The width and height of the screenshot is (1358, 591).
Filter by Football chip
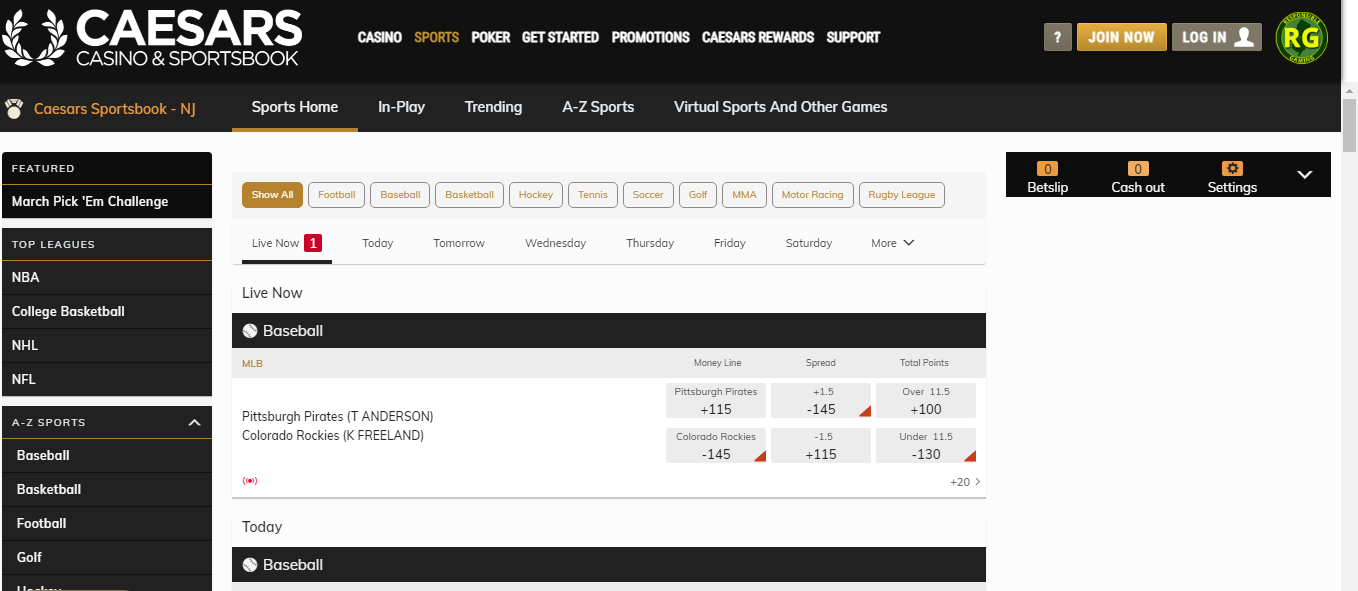[x=336, y=195]
